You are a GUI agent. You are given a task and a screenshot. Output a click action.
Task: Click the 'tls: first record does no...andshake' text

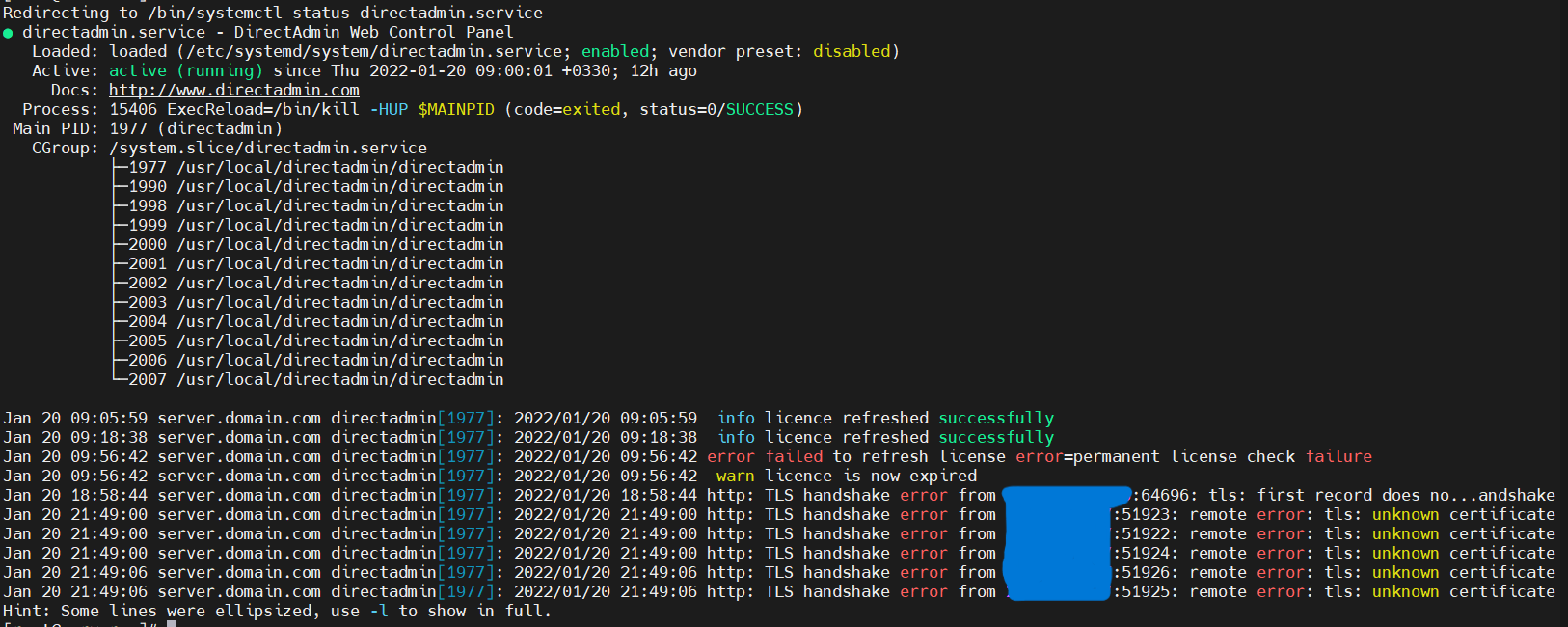click(x=1382, y=495)
